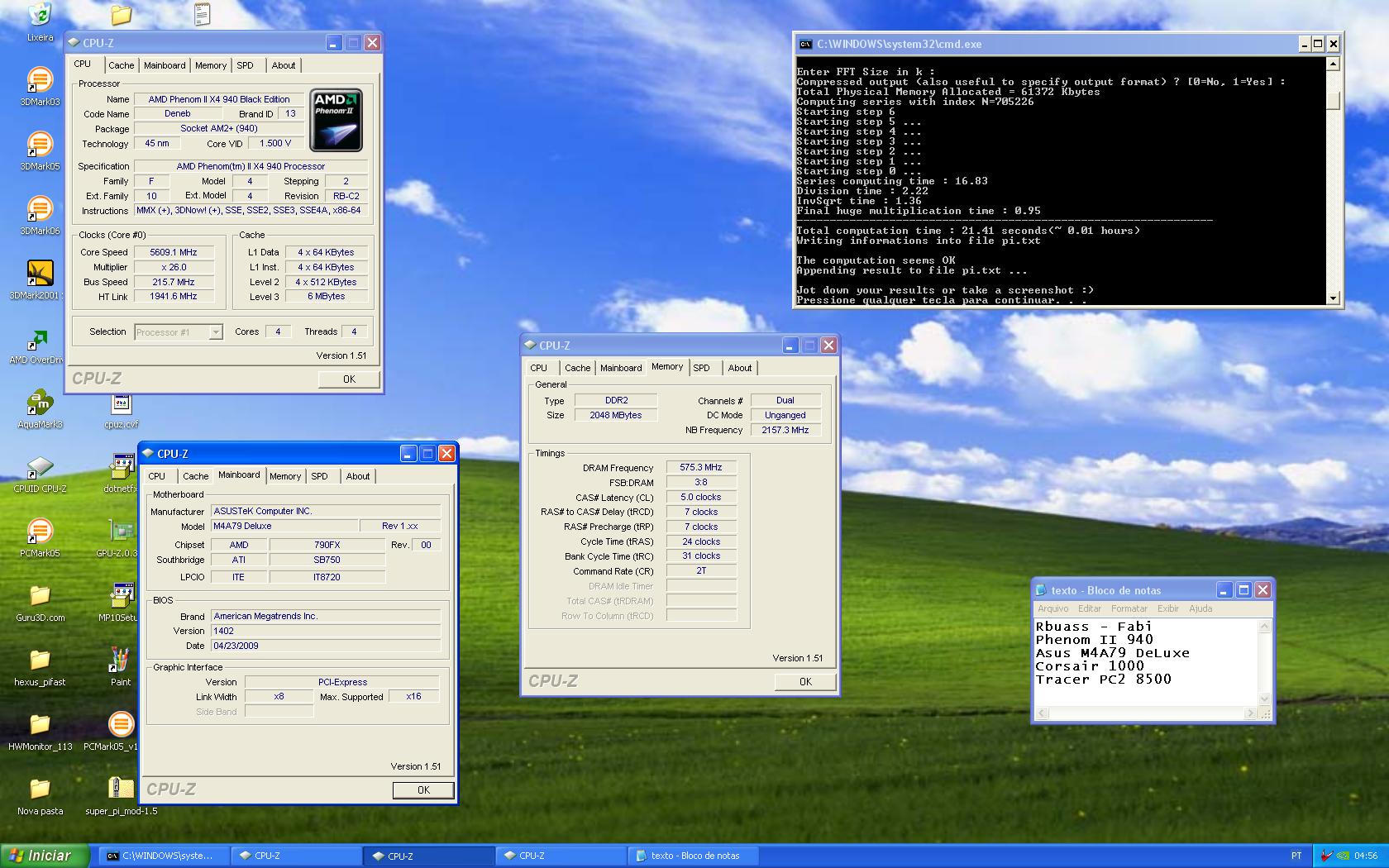
Task: Select CPU tab in Memory CPU-Z window
Action: point(539,368)
